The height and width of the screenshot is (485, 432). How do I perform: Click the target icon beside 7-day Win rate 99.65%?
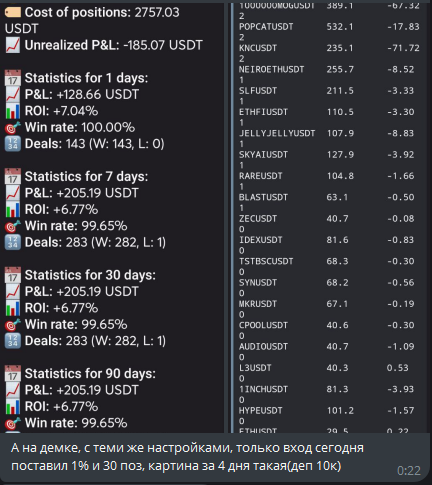tap(13, 226)
